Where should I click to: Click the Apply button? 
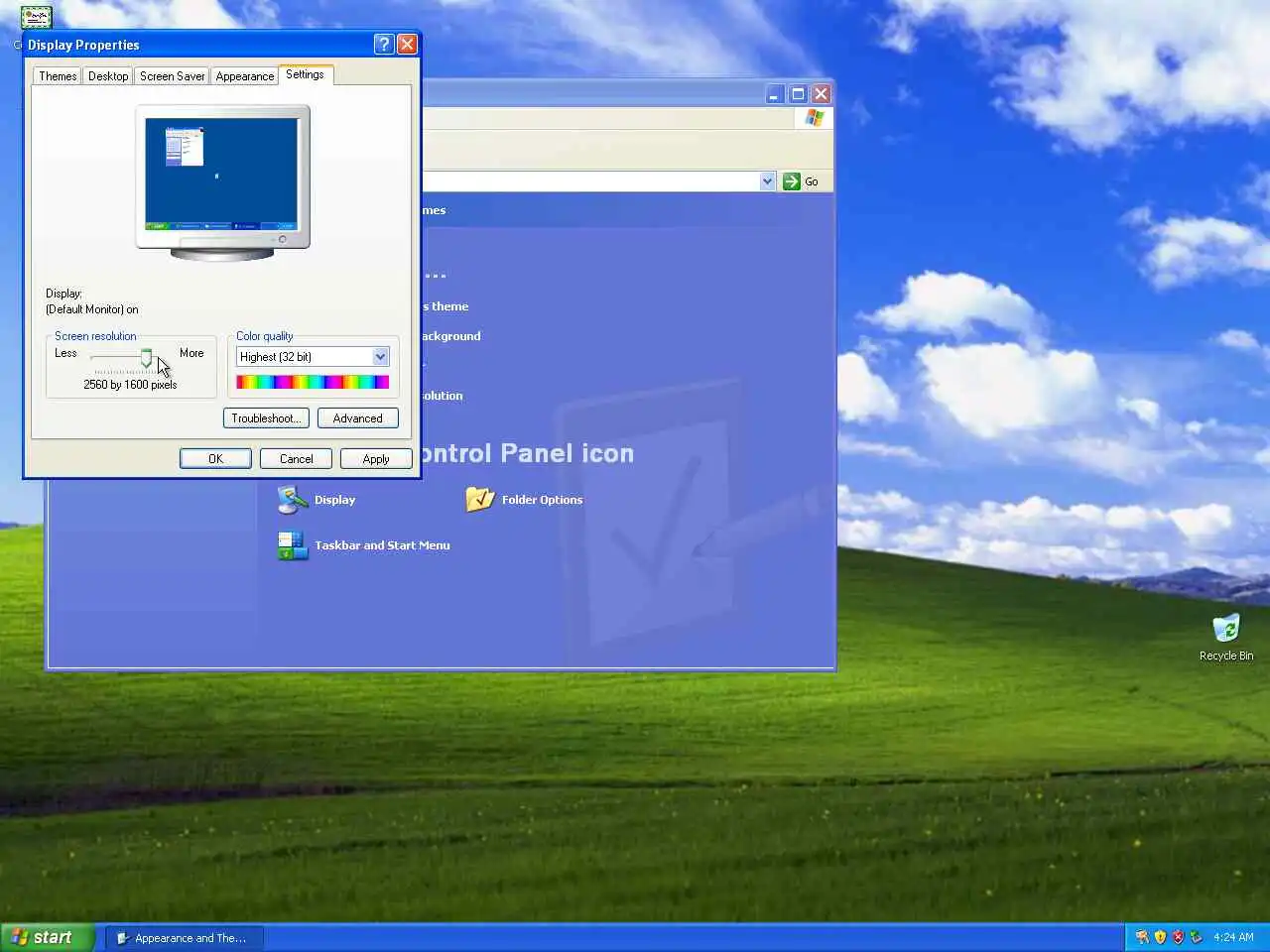(x=376, y=459)
